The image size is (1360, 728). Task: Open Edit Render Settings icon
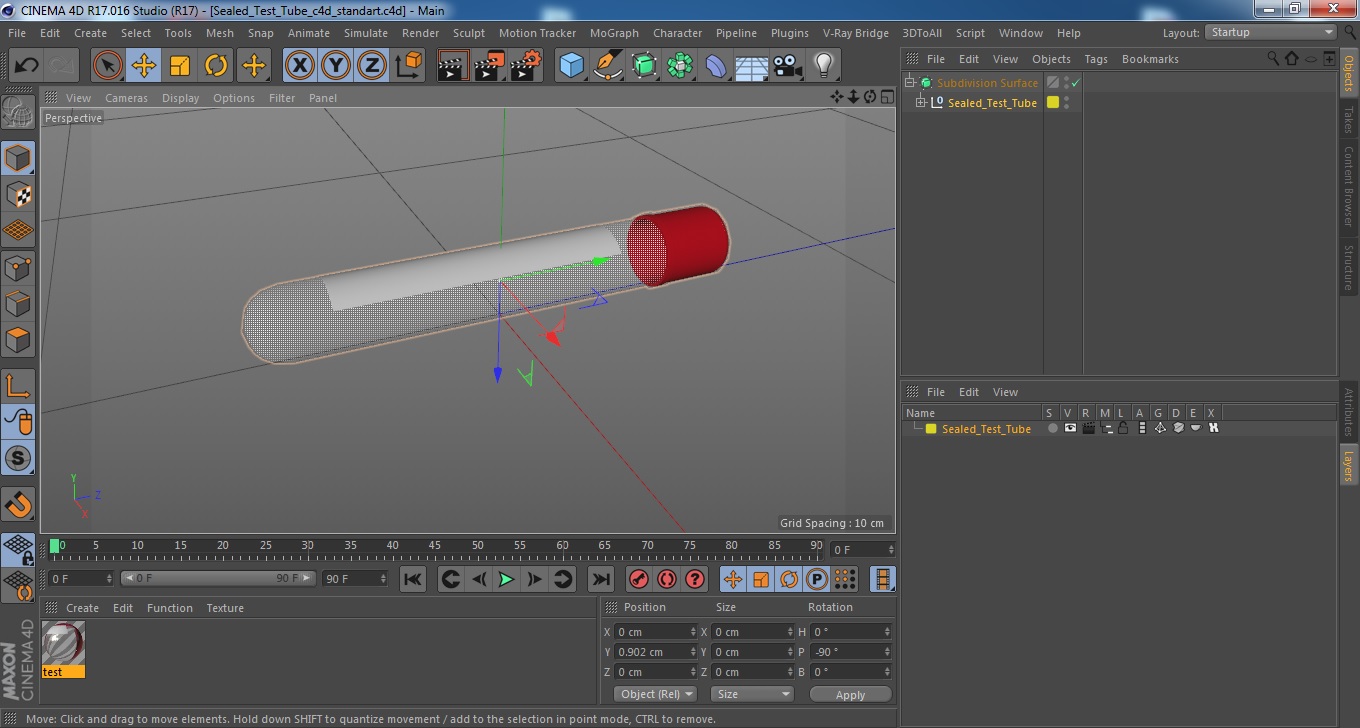pyautogui.click(x=526, y=66)
